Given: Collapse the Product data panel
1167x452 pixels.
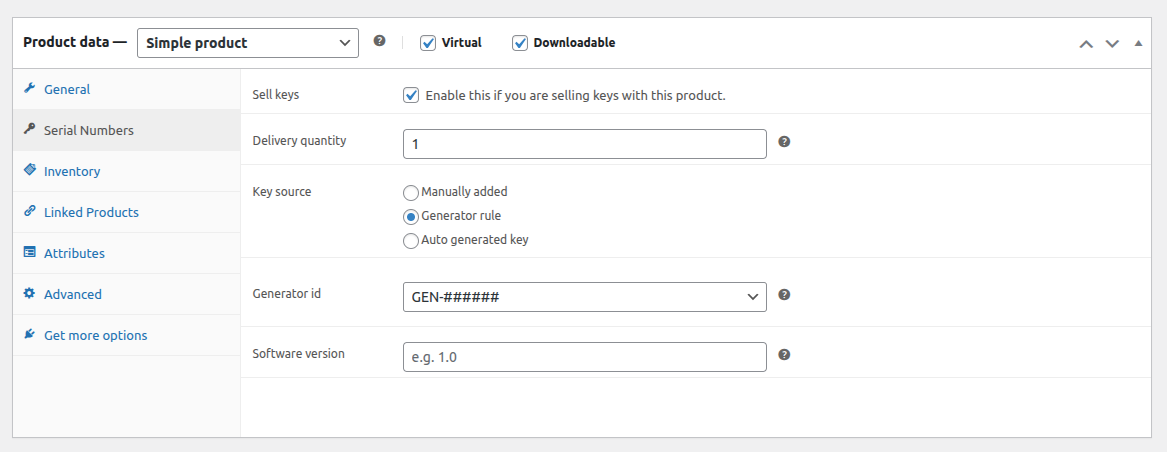Looking at the screenshot, I should click(1138, 43).
